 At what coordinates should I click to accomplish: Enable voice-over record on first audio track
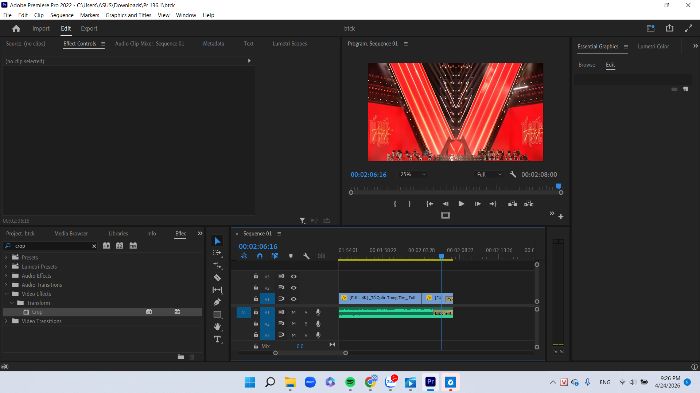318,312
